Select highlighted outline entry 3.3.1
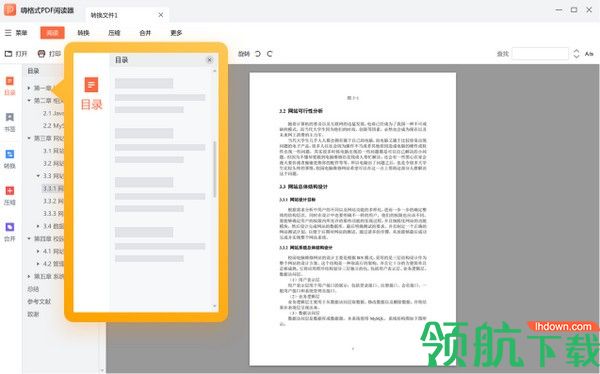The width and height of the screenshot is (600, 374). [x=53, y=188]
